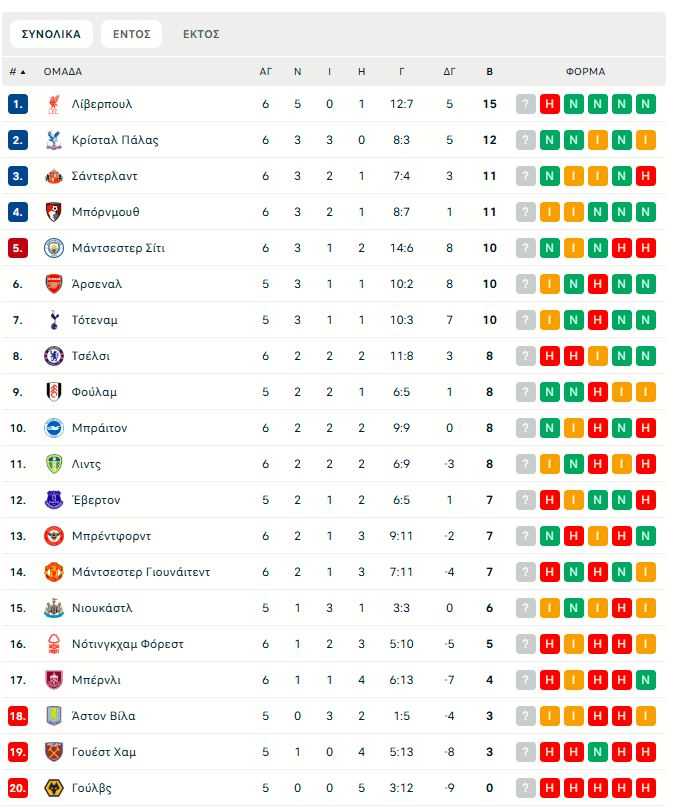Click the Chelsea club crest icon
Screen dimensions: 676x811
coord(54,356)
